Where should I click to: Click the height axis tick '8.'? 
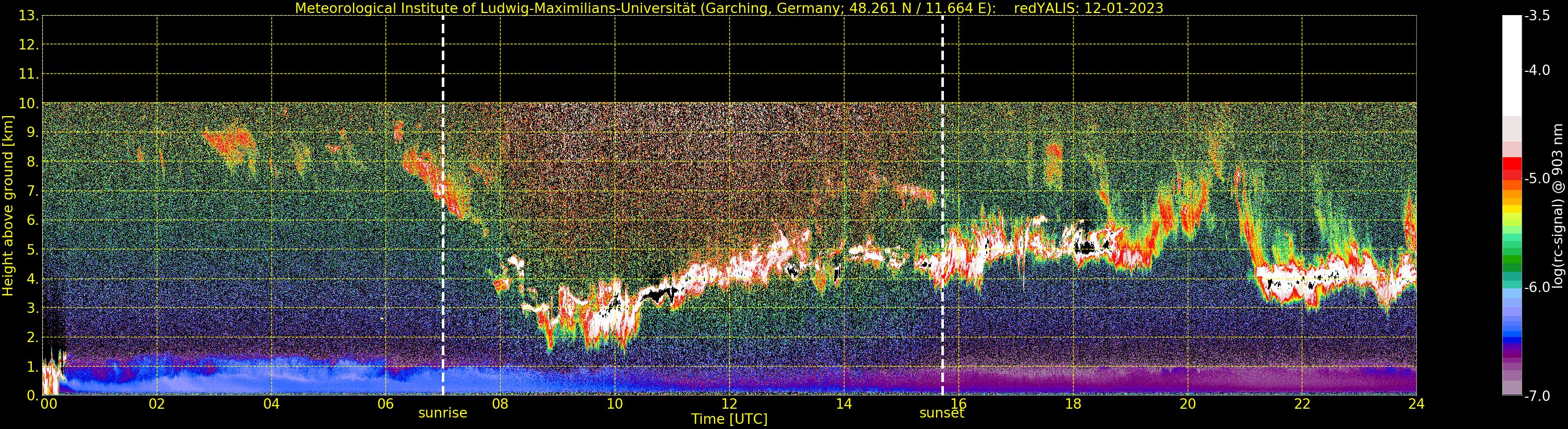(32, 162)
